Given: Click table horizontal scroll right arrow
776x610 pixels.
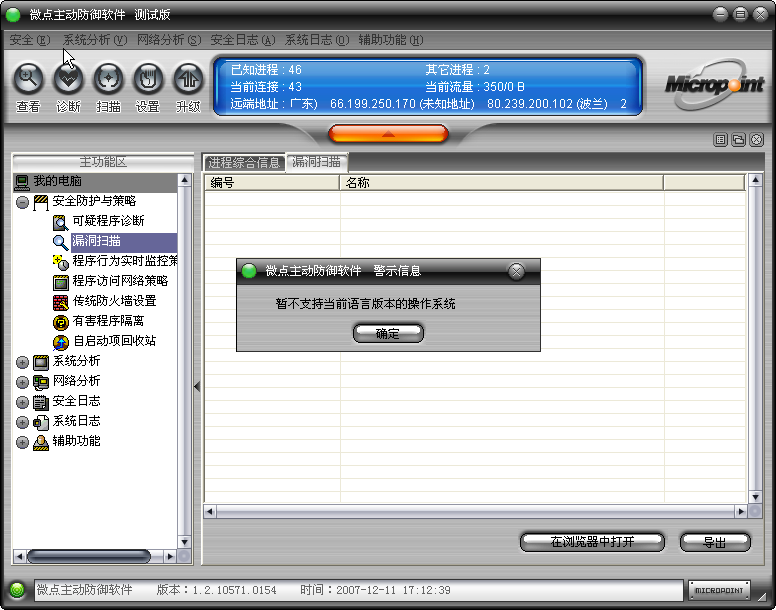Looking at the screenshot, I should pos(741,512).
